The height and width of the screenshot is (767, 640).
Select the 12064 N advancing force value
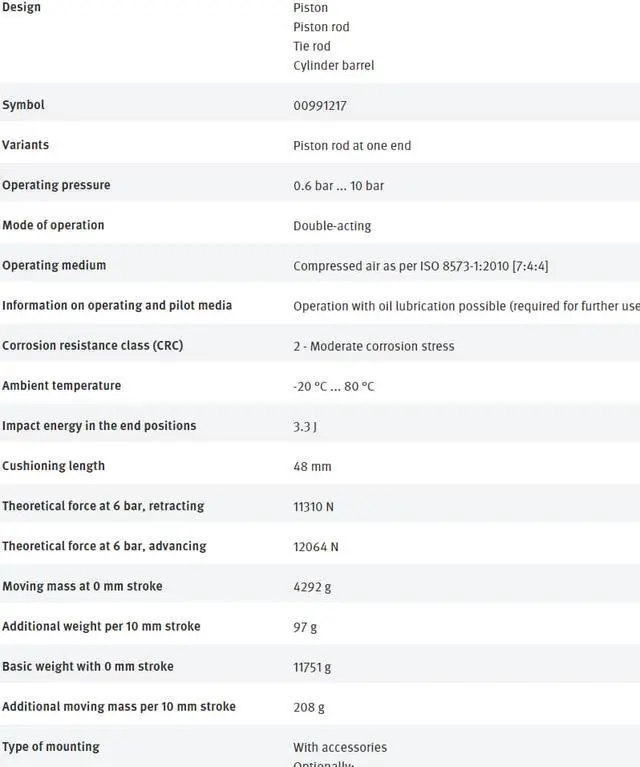[x=316, y=547]
